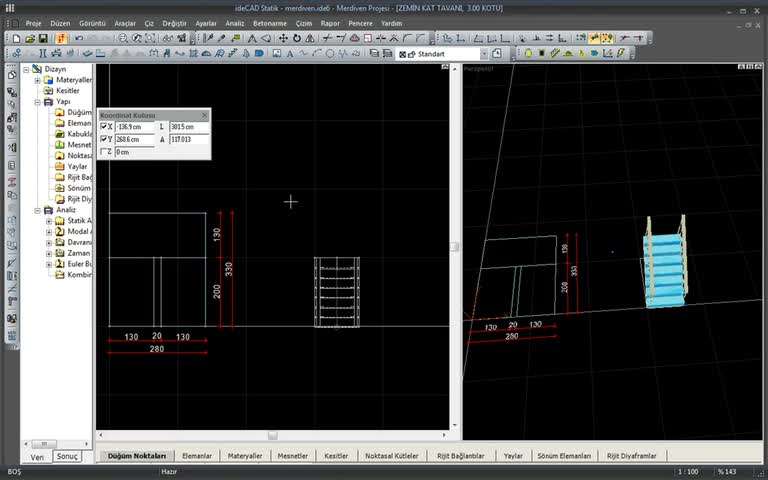The width and height of the screenshot is (768, 480).
Task: Open the Yardım menu
Action: point(391,23)
